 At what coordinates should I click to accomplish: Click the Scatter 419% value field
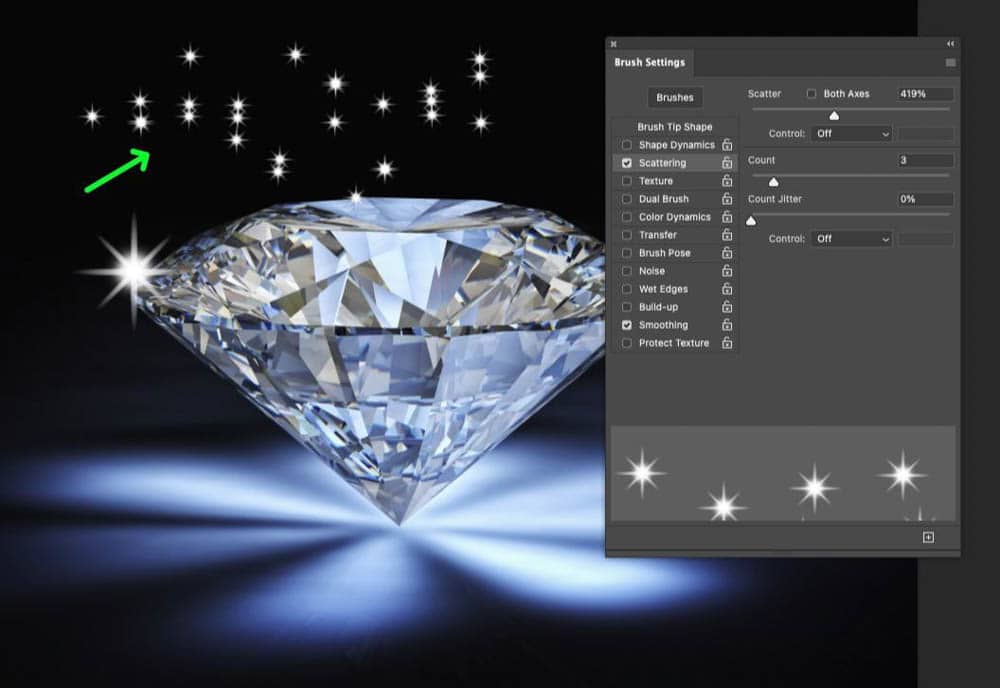click(925, 94)
